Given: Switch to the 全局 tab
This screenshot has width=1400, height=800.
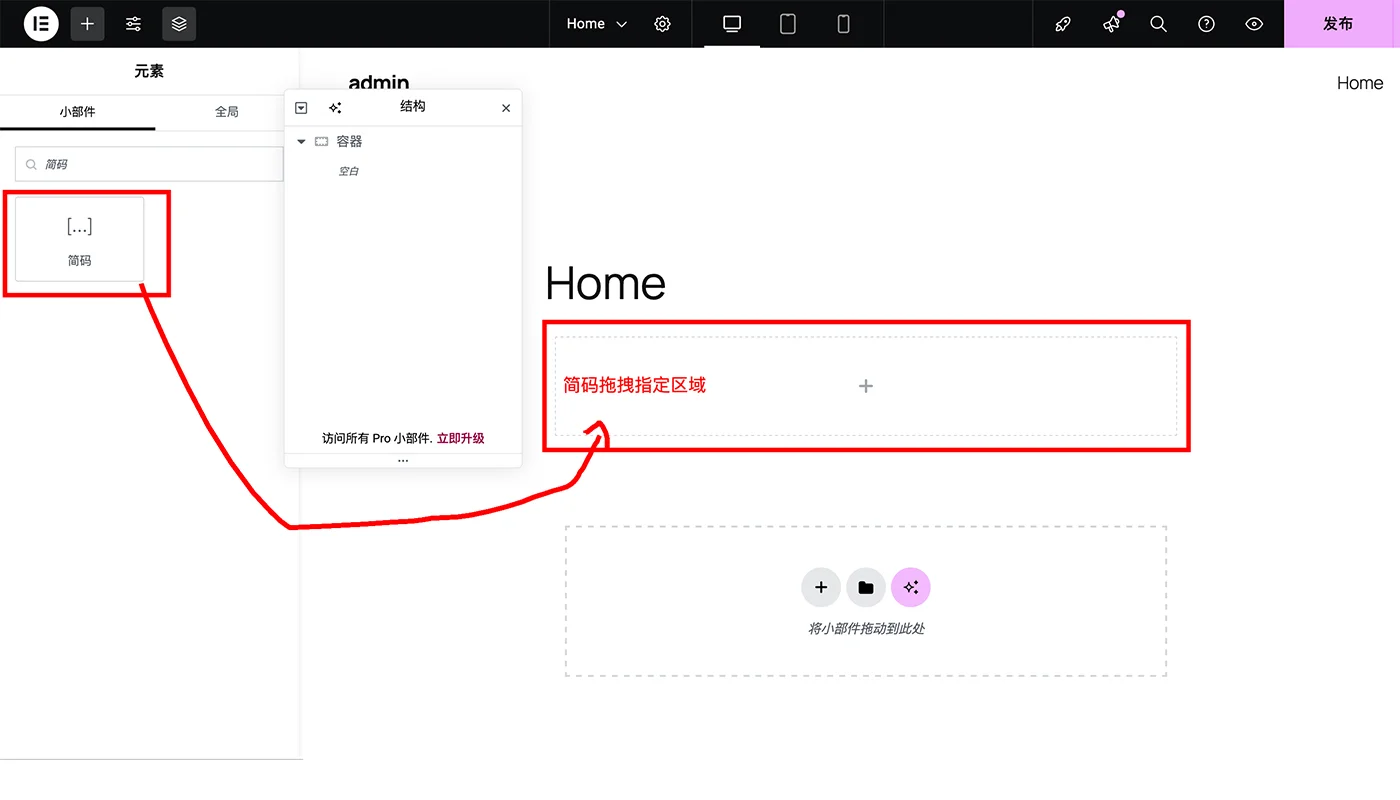Looking at the screenshot, I should click(227, 112).
